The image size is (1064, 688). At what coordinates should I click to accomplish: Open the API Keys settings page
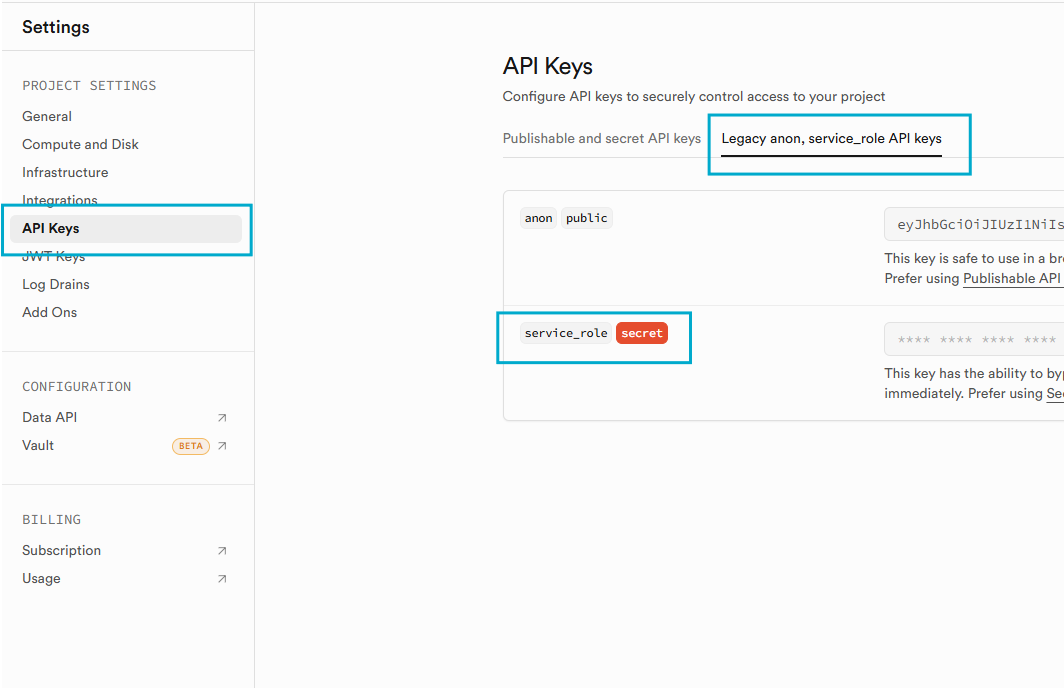(x=50, y=228)
